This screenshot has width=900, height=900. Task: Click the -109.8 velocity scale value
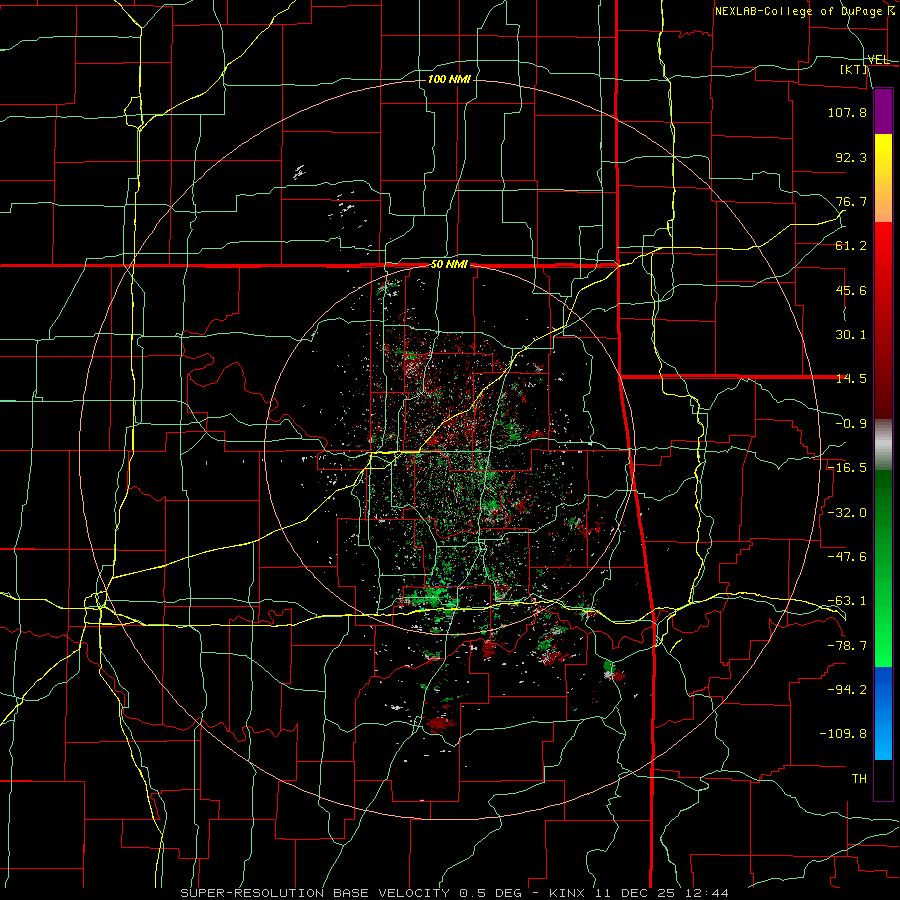pos(843,734)
